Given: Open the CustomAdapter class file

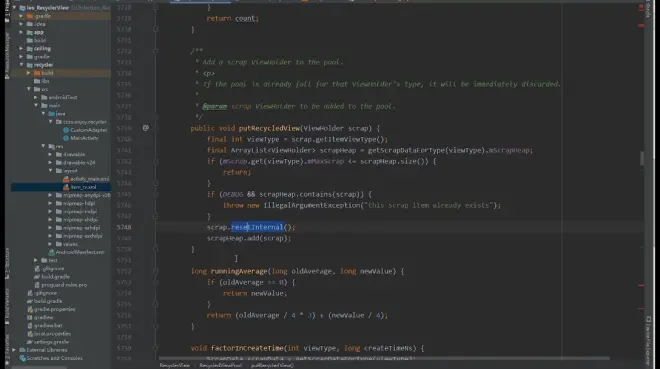Looking at the screenshot, I should pyautogui.click(x=88, y=130).
